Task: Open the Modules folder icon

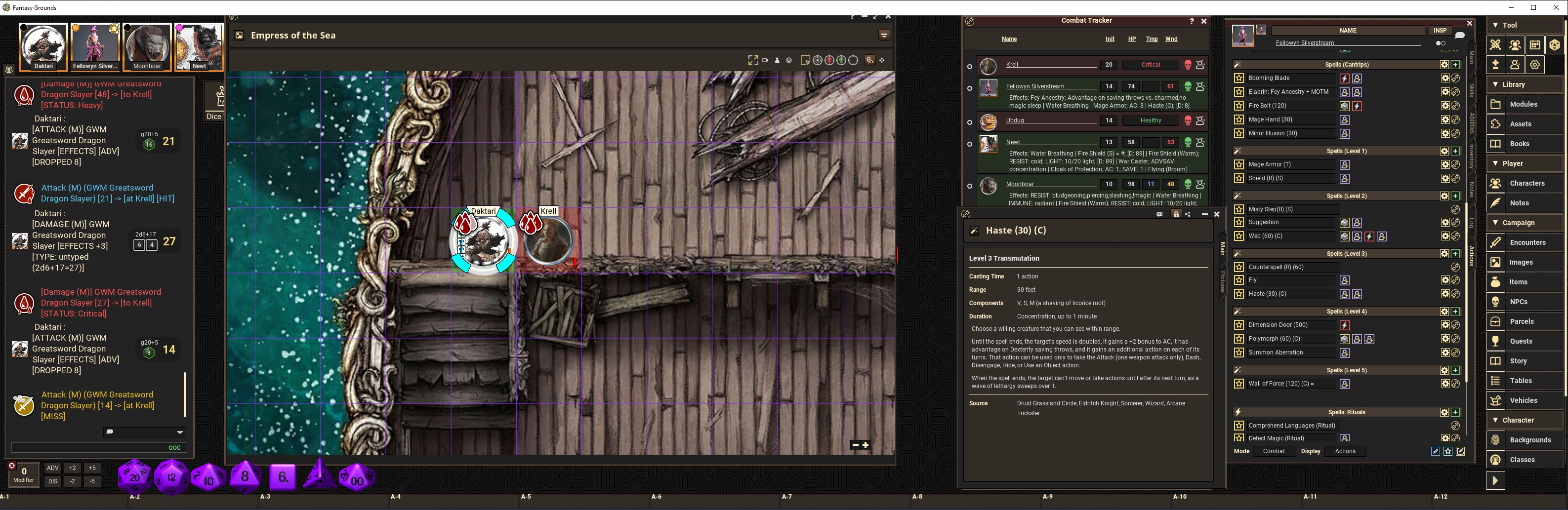Action: pyautogui.click(x=1495, y=104)
